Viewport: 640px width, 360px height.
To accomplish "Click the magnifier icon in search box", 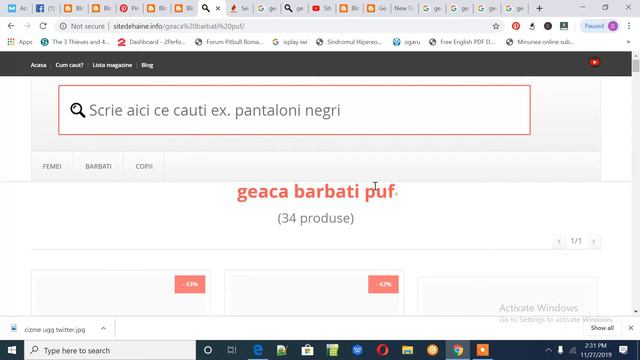I will click(x=78, y=110).
